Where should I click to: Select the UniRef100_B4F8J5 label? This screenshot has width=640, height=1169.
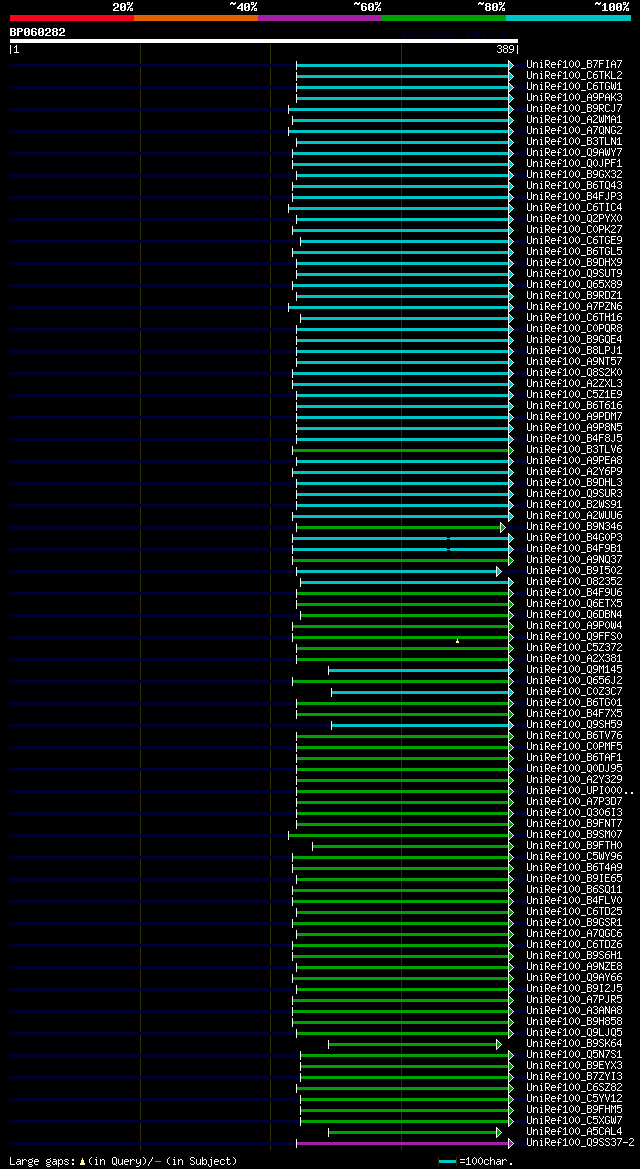(x=574, y=438)
